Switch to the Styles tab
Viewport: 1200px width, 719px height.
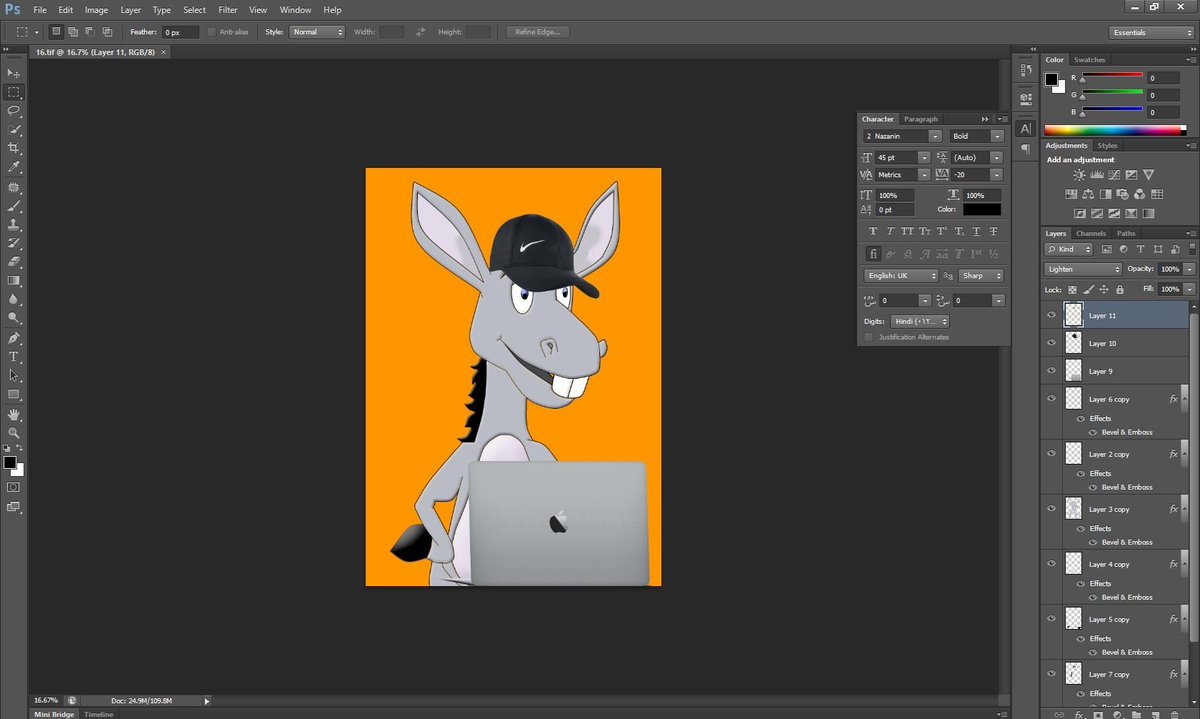point(1107,146)
